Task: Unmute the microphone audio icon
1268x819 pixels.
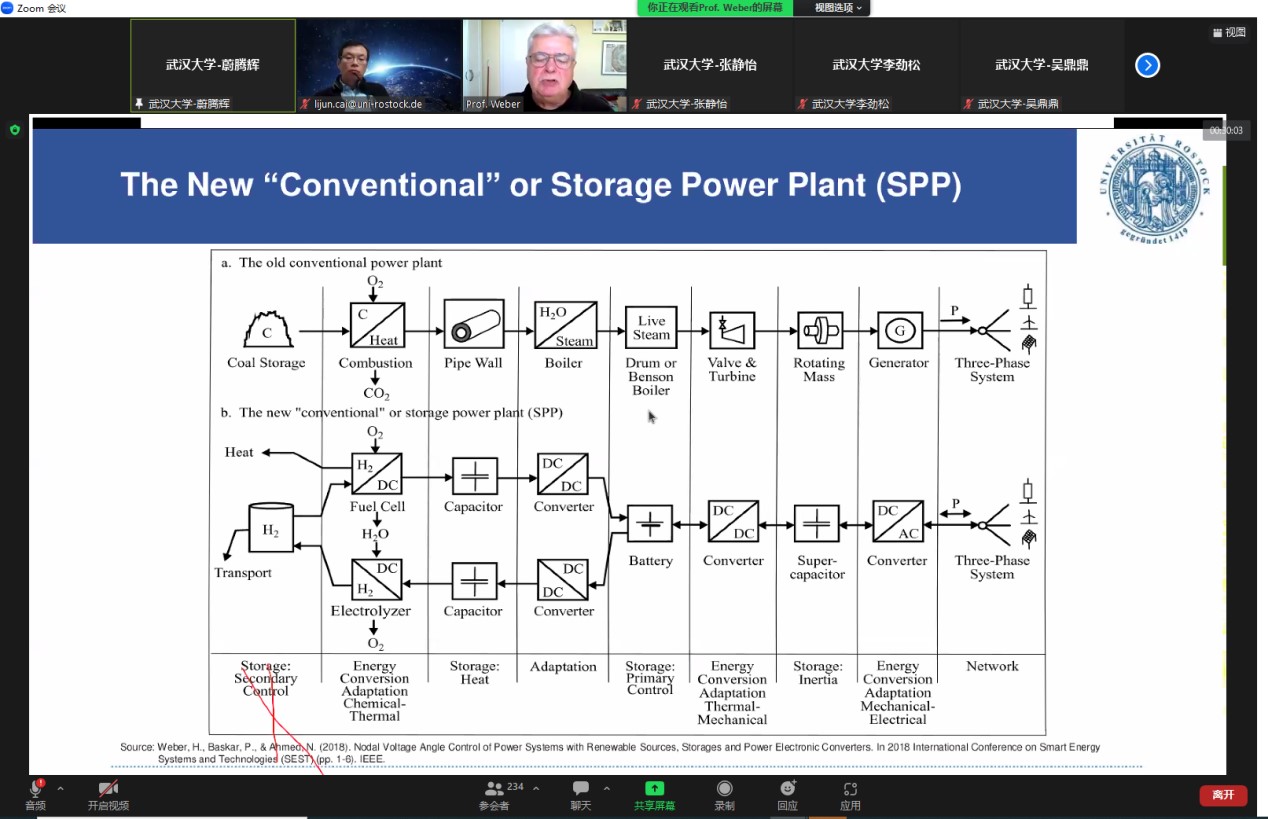Action: click(35, 789)
